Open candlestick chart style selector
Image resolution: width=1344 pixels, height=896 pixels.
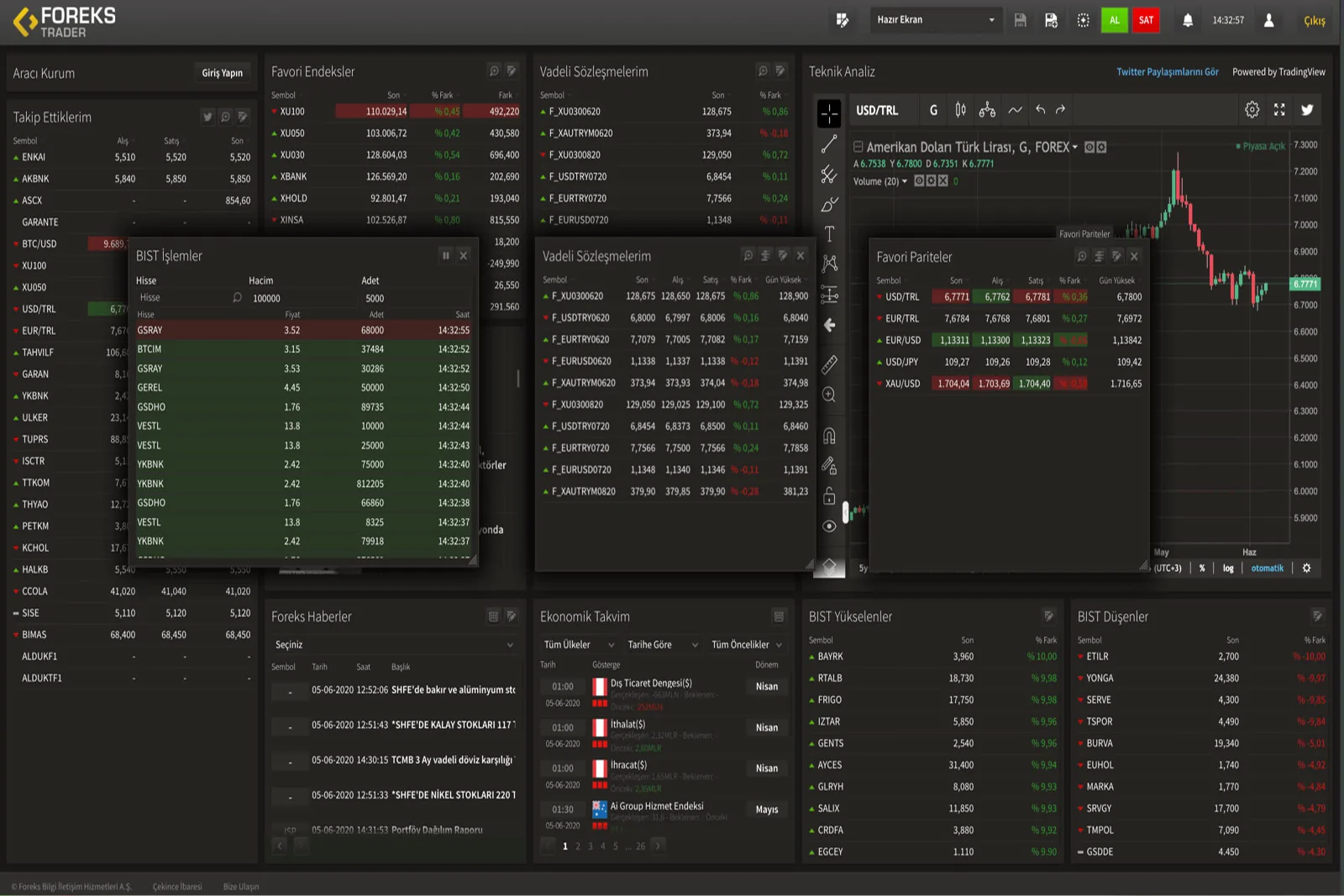coord(960,110)
